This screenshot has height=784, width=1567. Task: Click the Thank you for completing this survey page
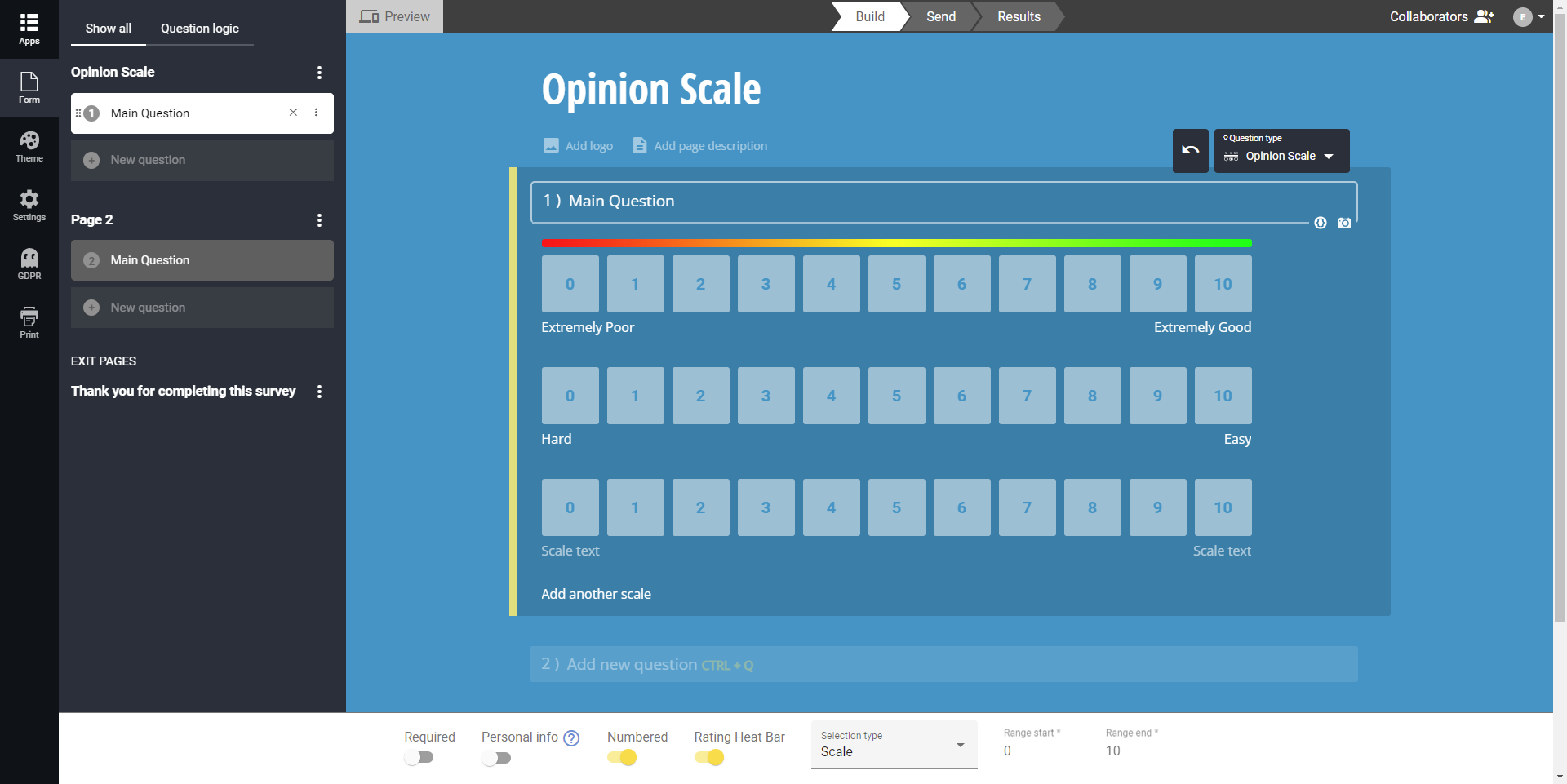183,392
